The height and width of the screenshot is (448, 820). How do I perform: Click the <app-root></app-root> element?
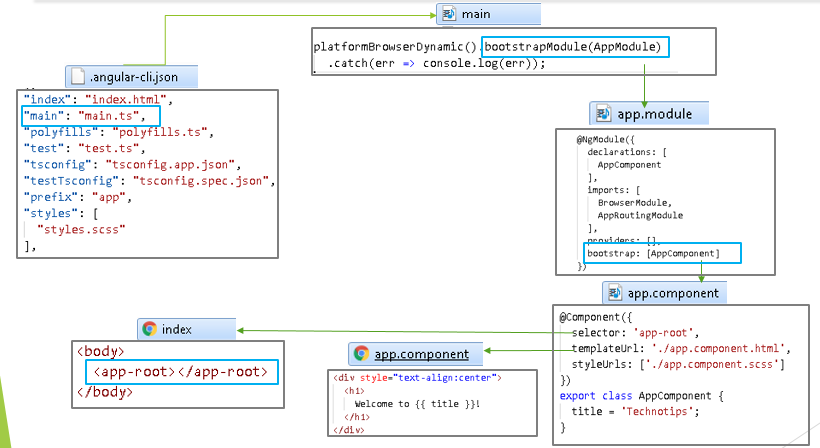180,372
